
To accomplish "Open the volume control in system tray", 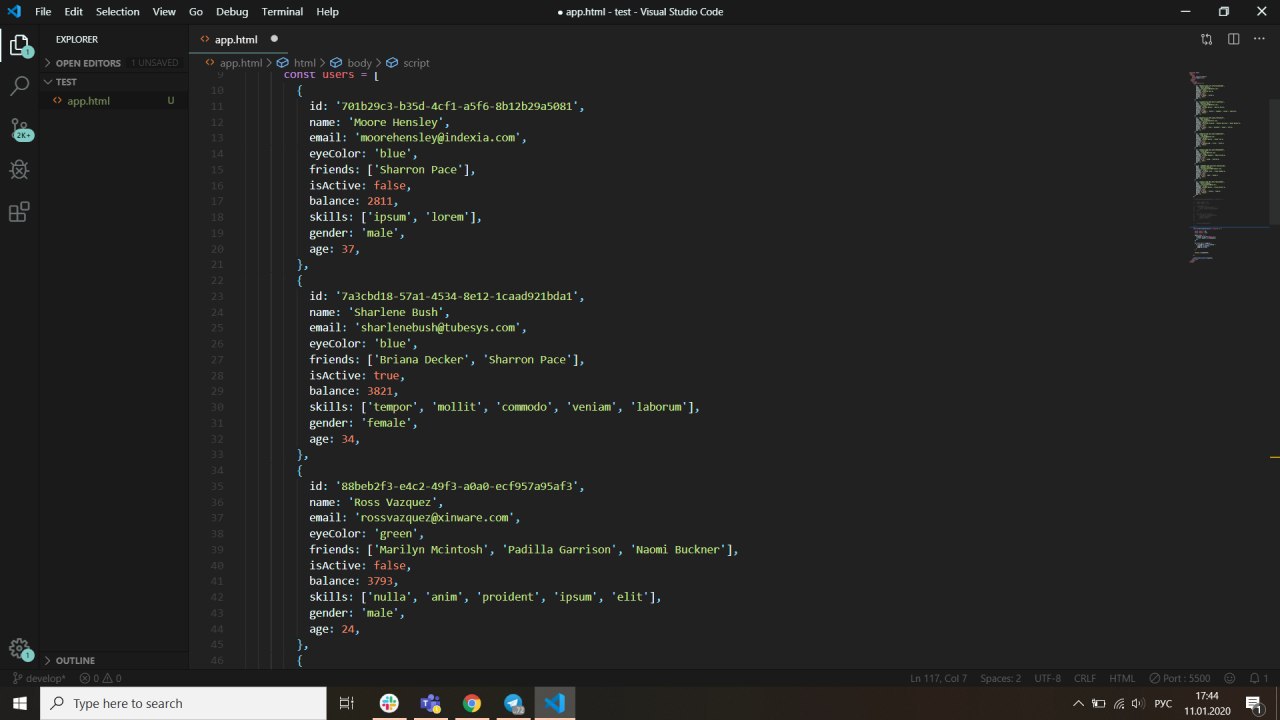I will tap(1138, 703).
